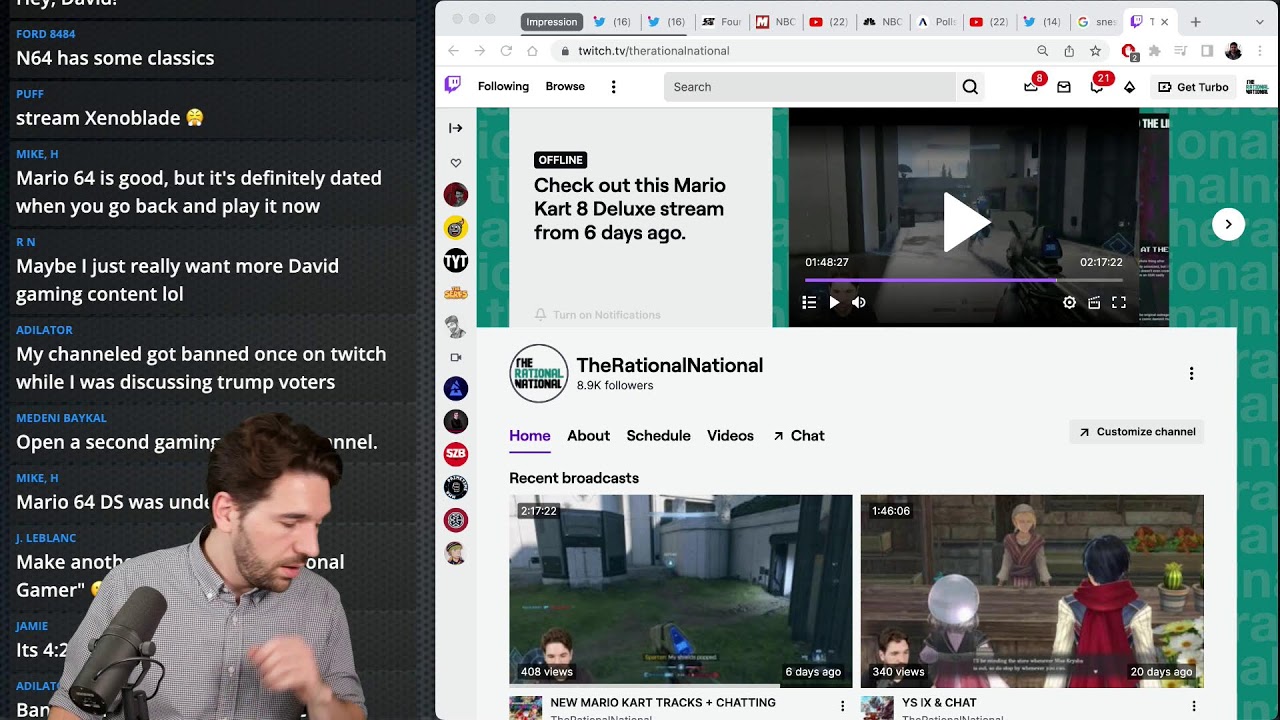Image resolution: width=1280 pixels, height=720 pixels.
Task: Click the Twitch search field
Action: 809,87
